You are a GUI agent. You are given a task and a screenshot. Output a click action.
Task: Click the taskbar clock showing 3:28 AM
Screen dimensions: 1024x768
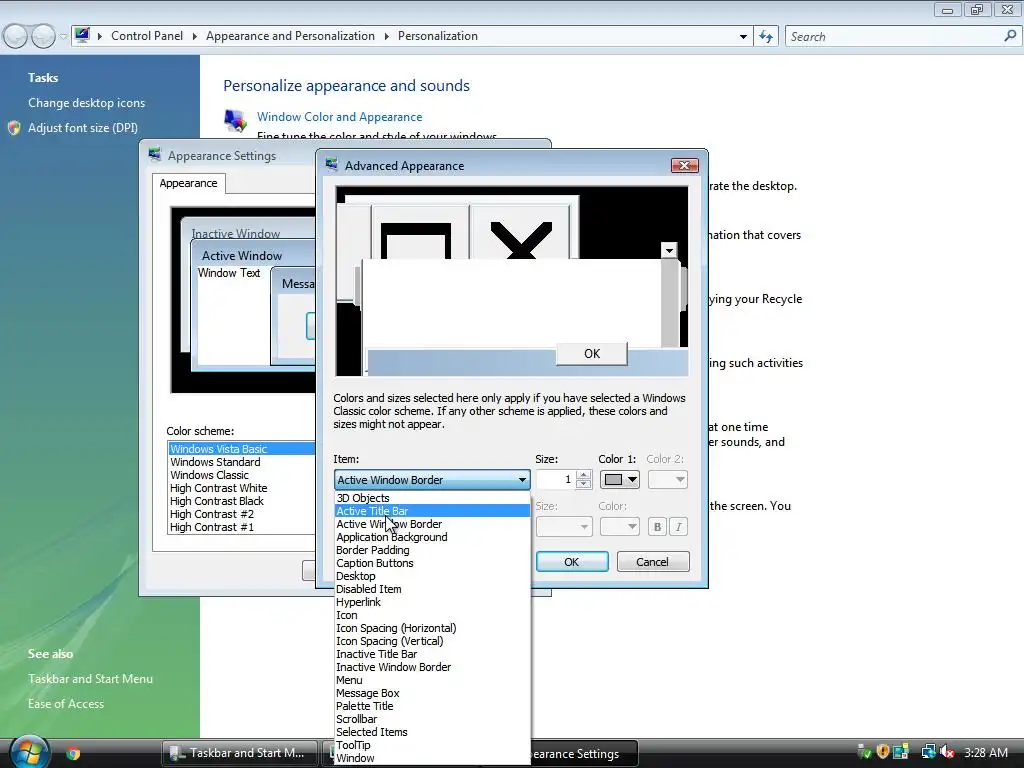(x=985, y=752)
